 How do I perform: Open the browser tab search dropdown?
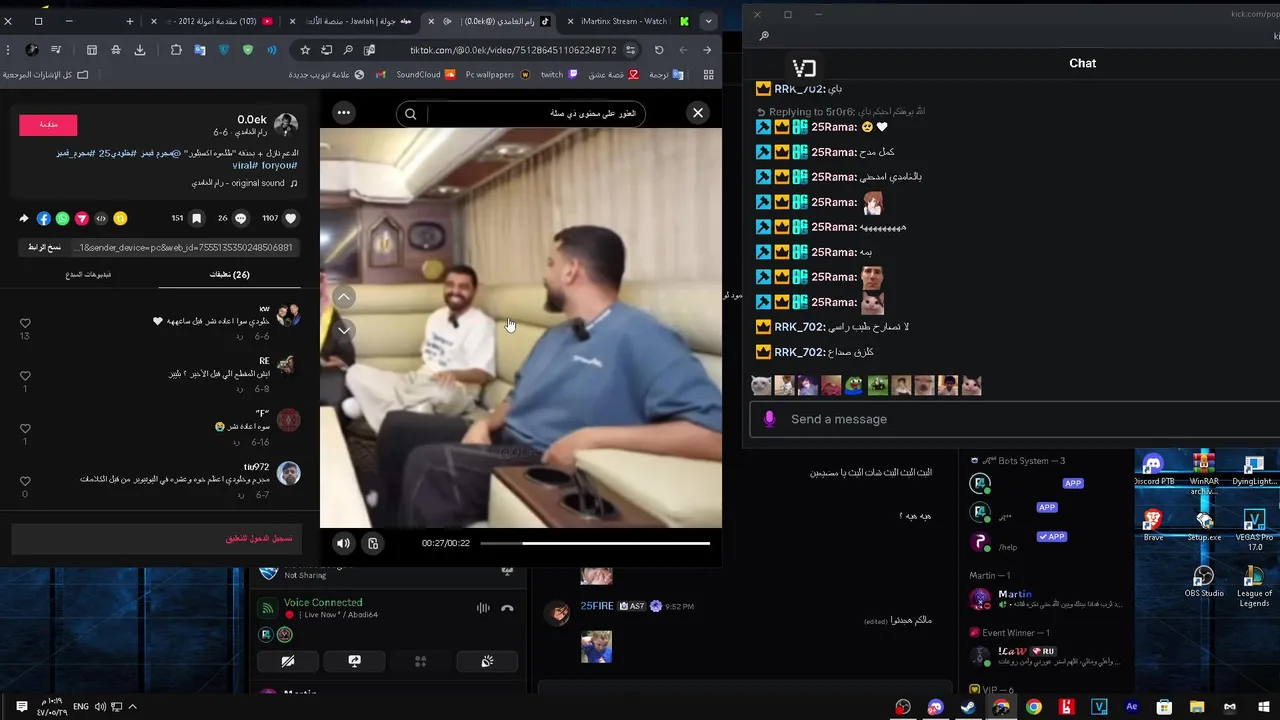[x=708, y=21]
